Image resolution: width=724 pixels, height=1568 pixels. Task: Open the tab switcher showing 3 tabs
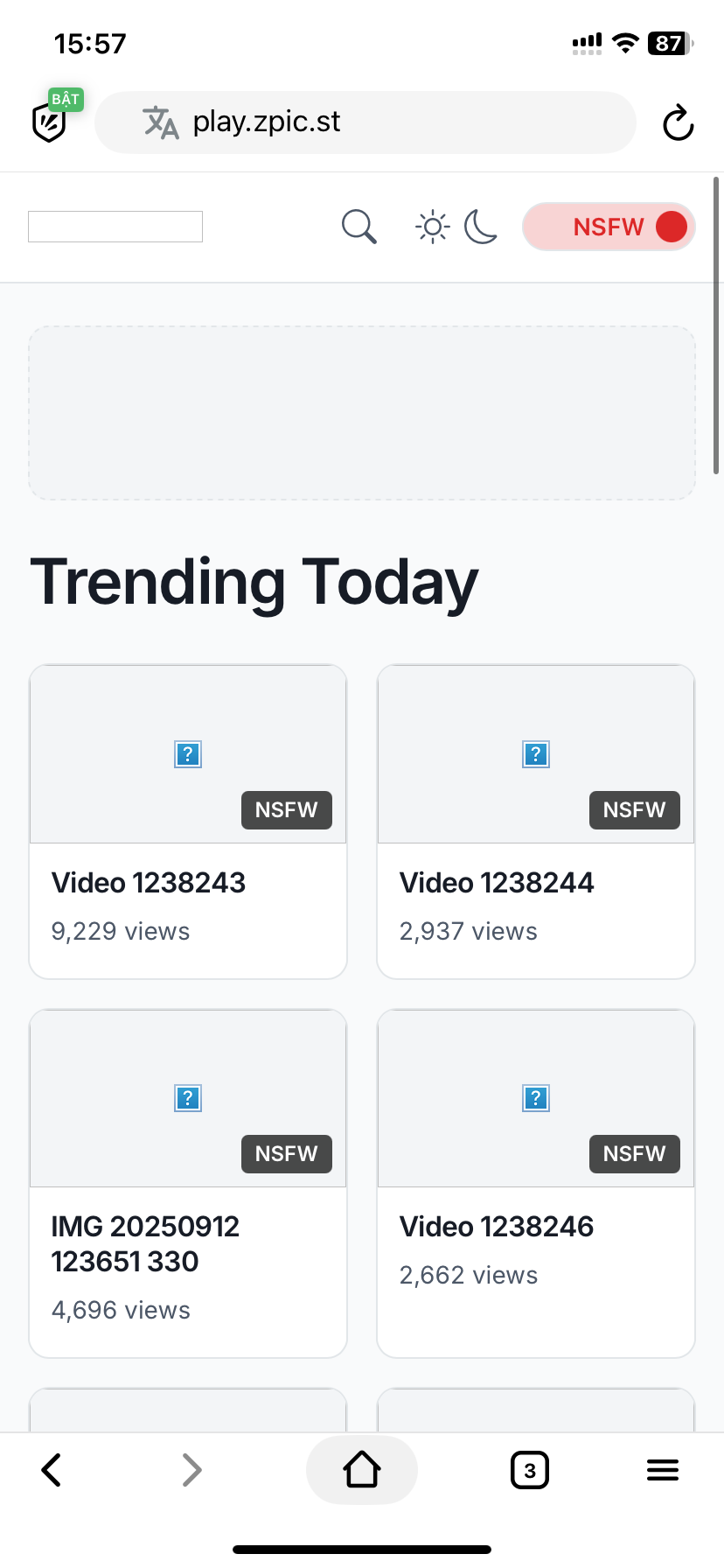530,1470
